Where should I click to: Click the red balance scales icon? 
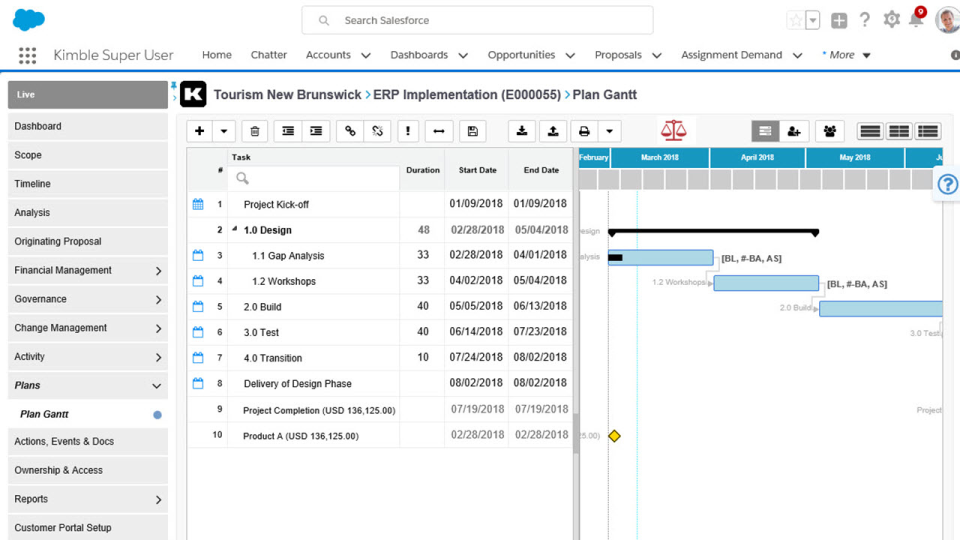click(673, 130)
